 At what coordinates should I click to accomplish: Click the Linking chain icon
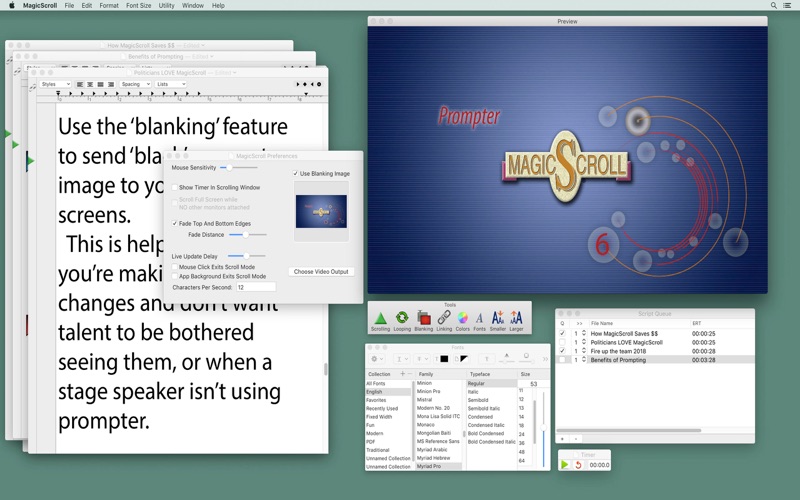point(443,318)
